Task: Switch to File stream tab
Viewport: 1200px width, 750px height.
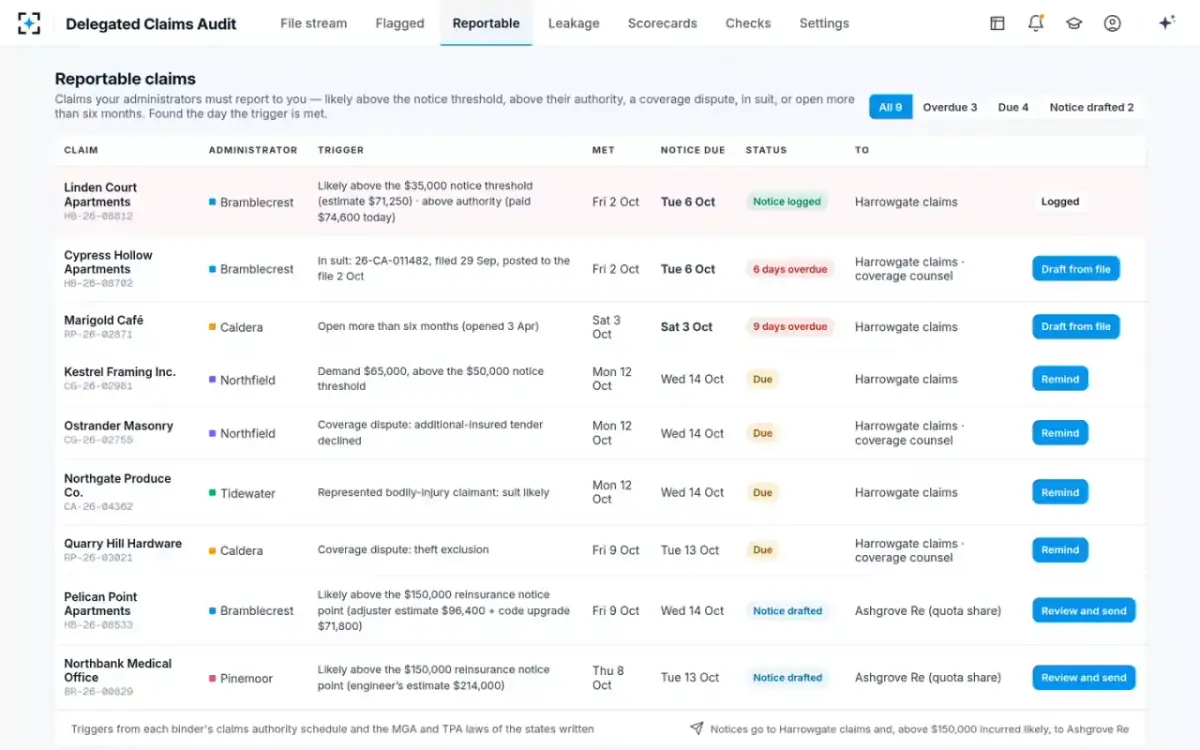Action: tap(314, 23)
